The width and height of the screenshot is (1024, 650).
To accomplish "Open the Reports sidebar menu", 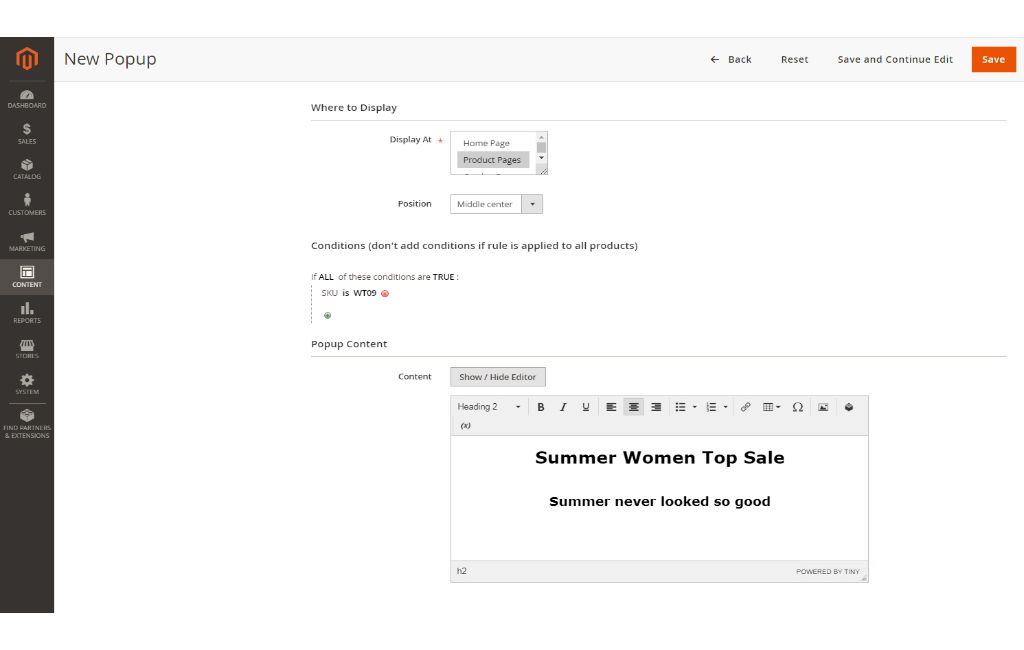I will coord(27,313).
